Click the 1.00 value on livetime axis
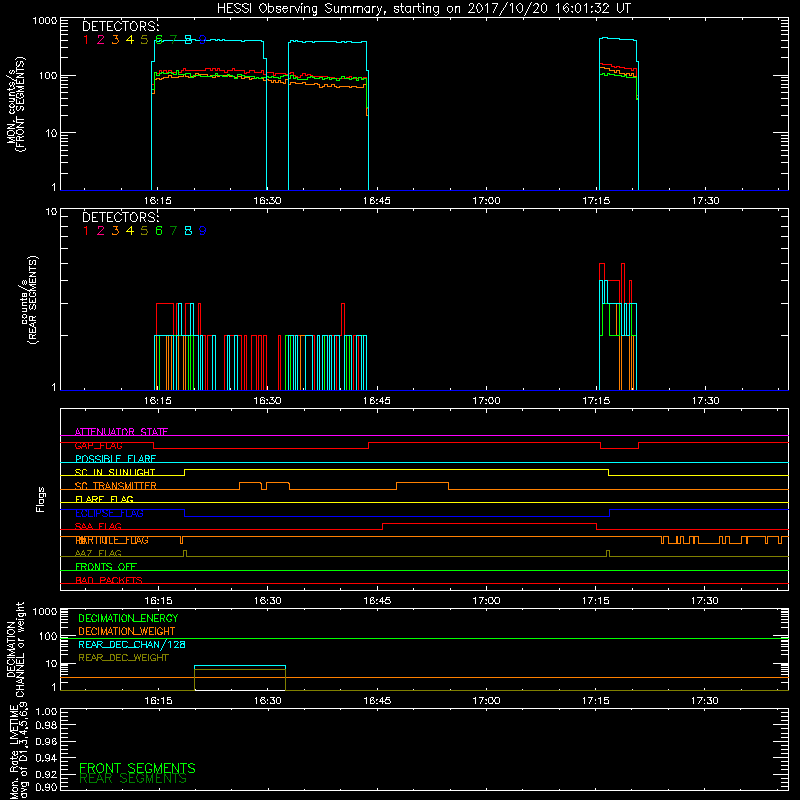 coord(46,712)
